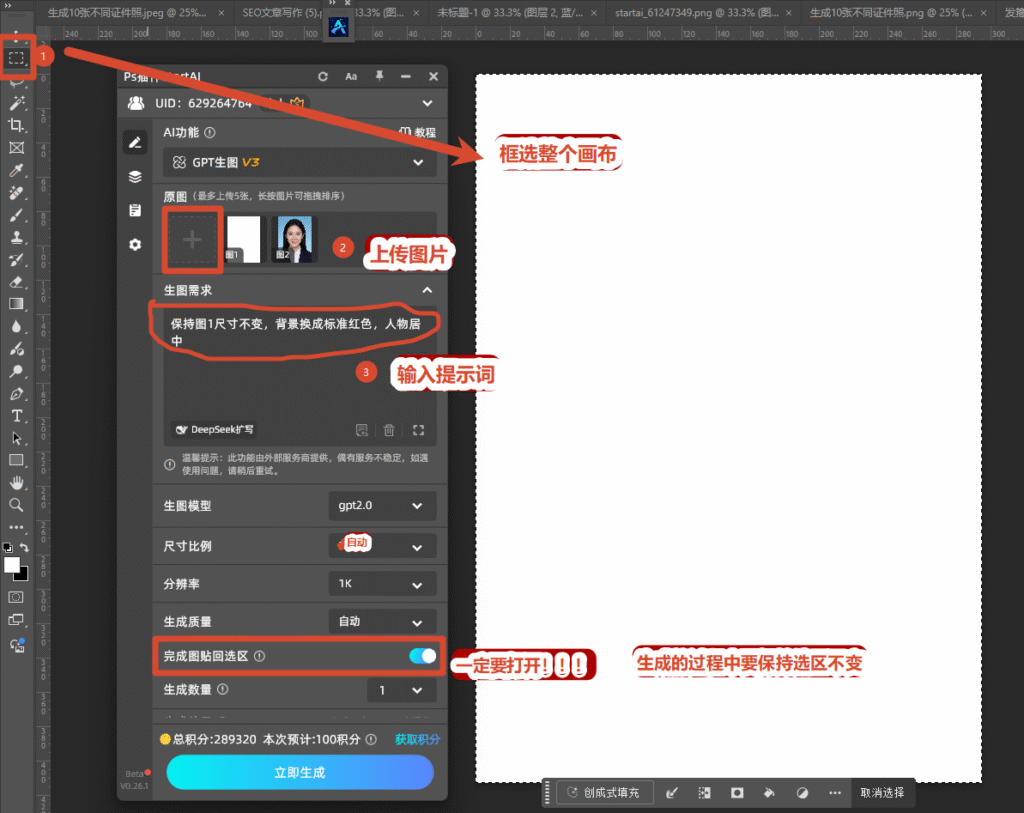Open the Edit Toolbar three-dots button
Image resolution: width=1024 pixels, height=813 pixels.
(x=16, y=527)
